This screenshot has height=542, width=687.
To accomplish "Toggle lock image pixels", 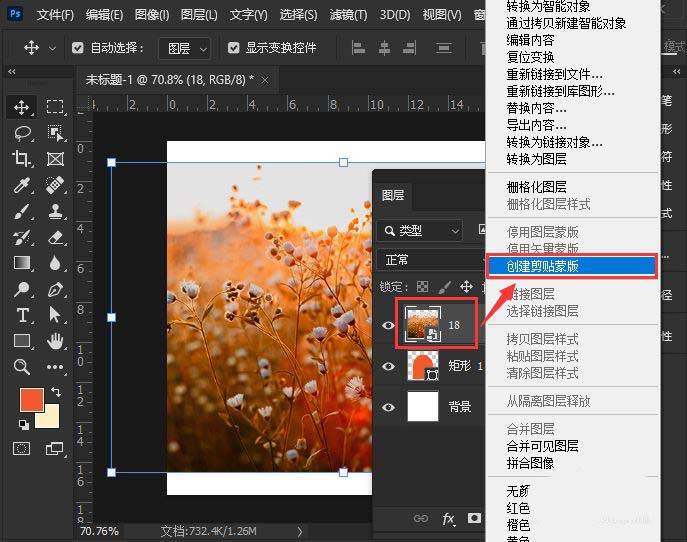I will (x=444, y=287).
